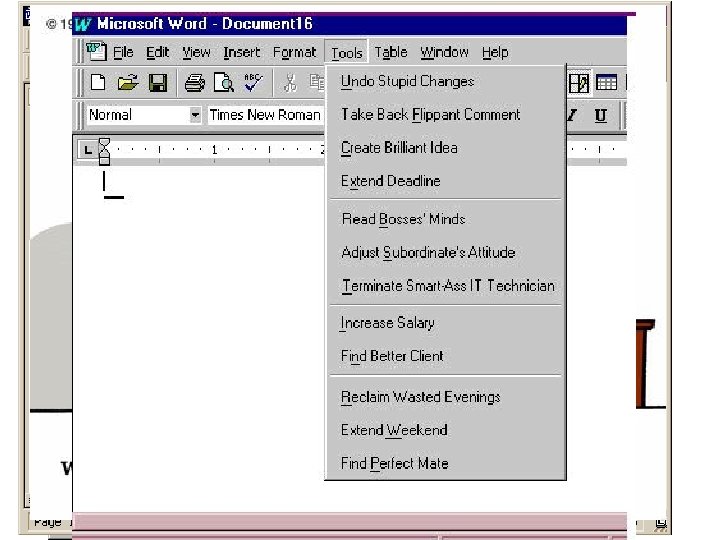Toggle Underline formatting button
The image size is (720, 540).
click(x=600, y=115)
